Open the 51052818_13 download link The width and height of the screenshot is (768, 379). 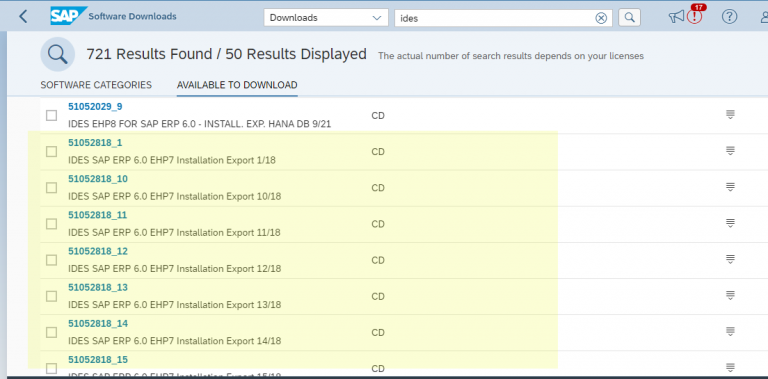click(x=98, y=287)
